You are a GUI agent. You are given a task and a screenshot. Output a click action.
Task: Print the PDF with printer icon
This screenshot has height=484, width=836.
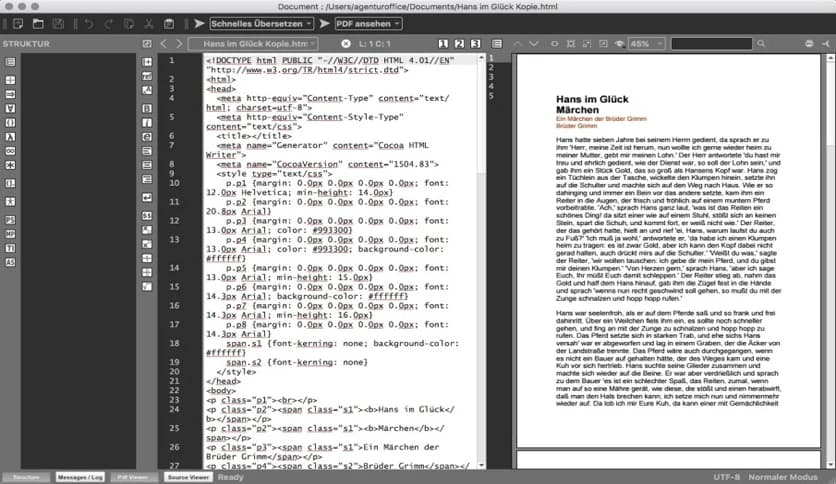(x=809, y=44)
